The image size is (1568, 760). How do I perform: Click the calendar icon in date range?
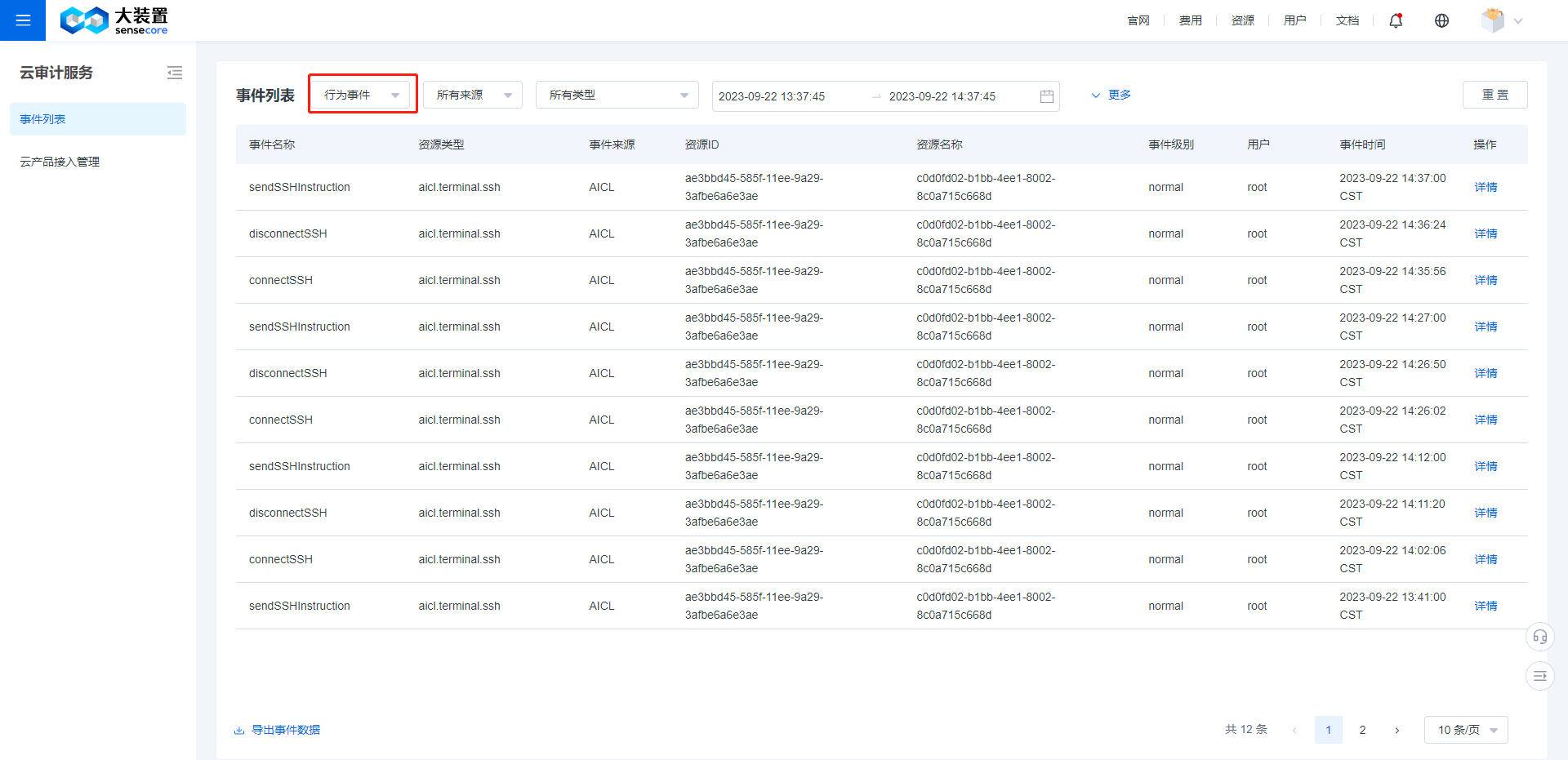click(1046, 96)
